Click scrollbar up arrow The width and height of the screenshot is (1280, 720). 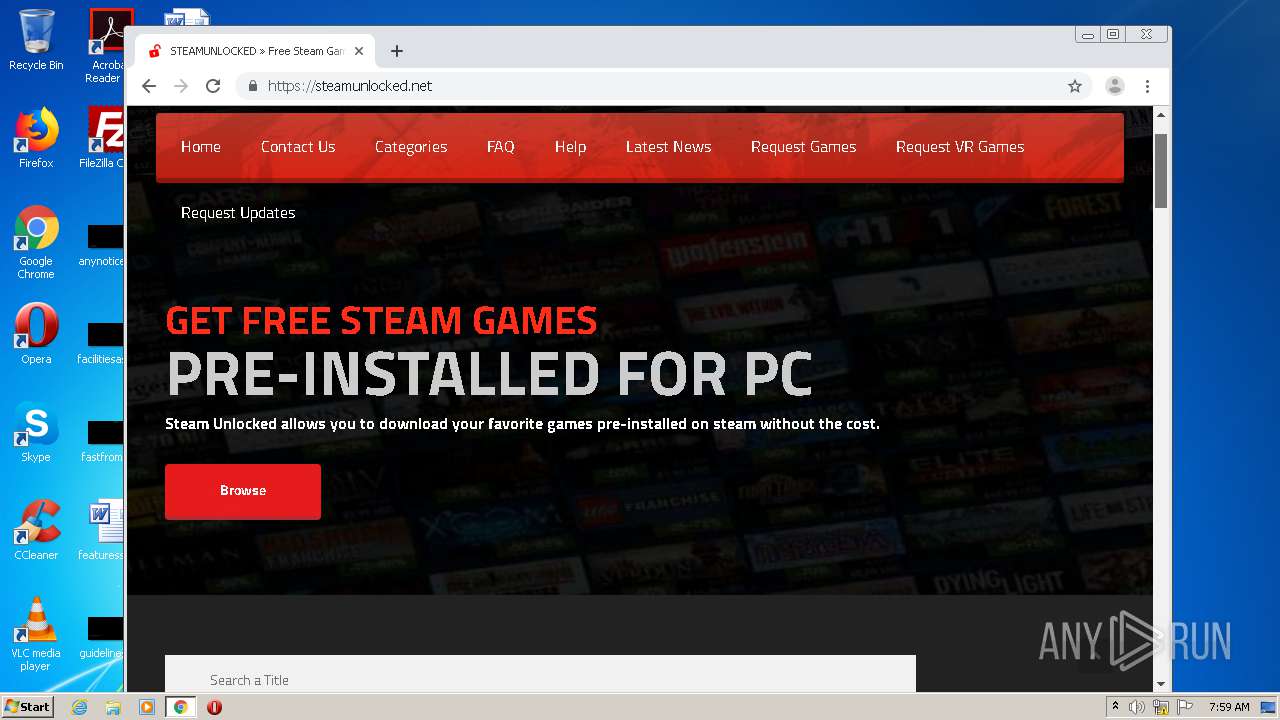pos(1161,116)
